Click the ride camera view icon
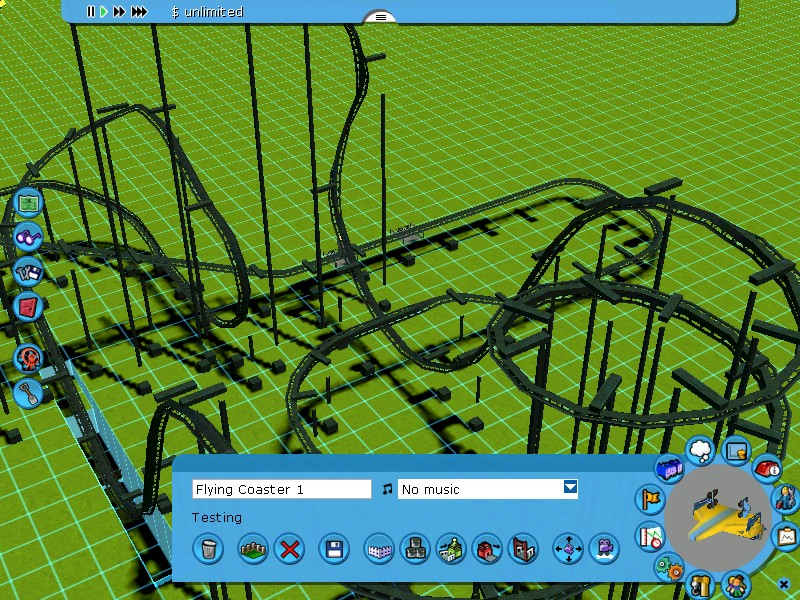Screen dimensions: 800x600 [604, 548]
